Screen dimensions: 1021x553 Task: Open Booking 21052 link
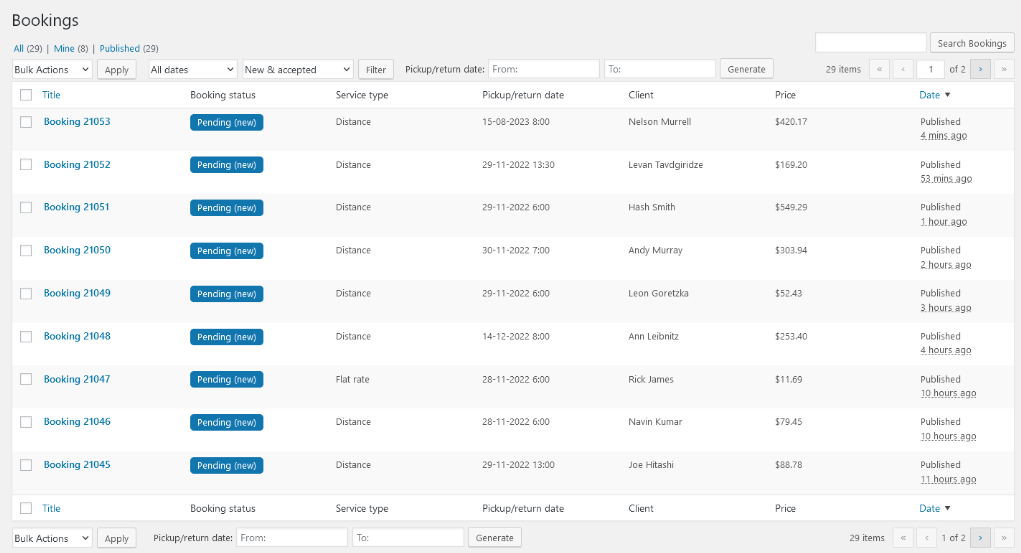pos(77,164)
